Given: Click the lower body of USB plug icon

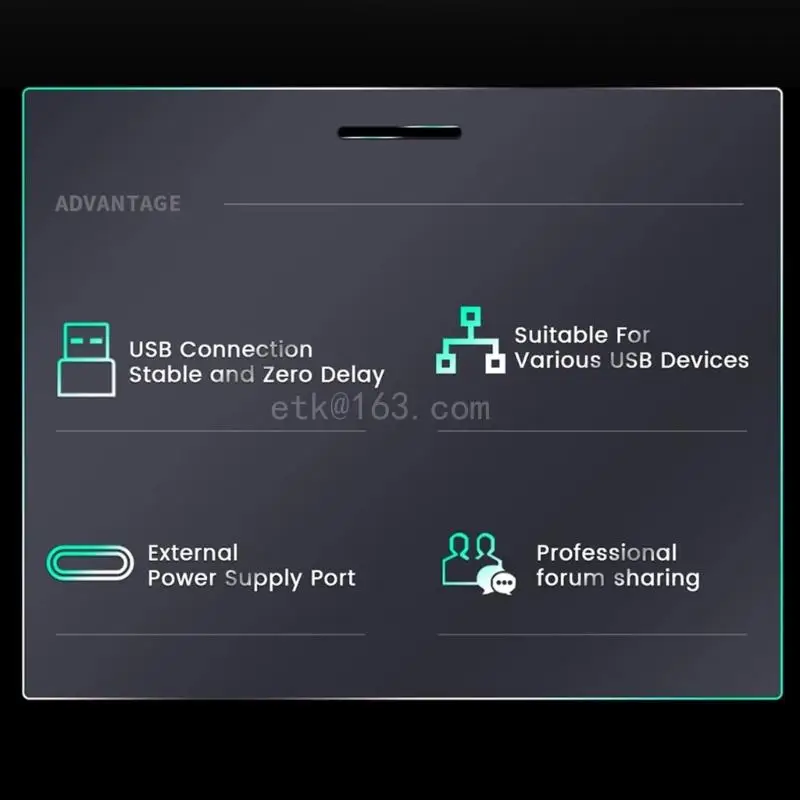Looking at the screenshot, I should point(86,378).
